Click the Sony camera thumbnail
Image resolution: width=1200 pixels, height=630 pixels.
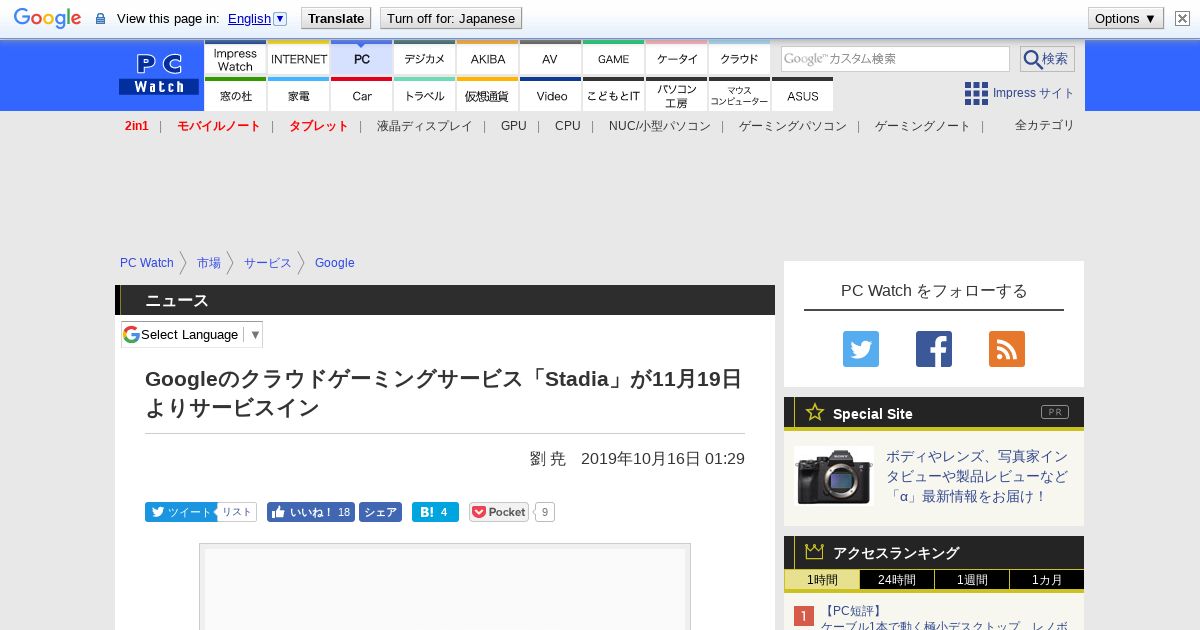coord(834,476)
